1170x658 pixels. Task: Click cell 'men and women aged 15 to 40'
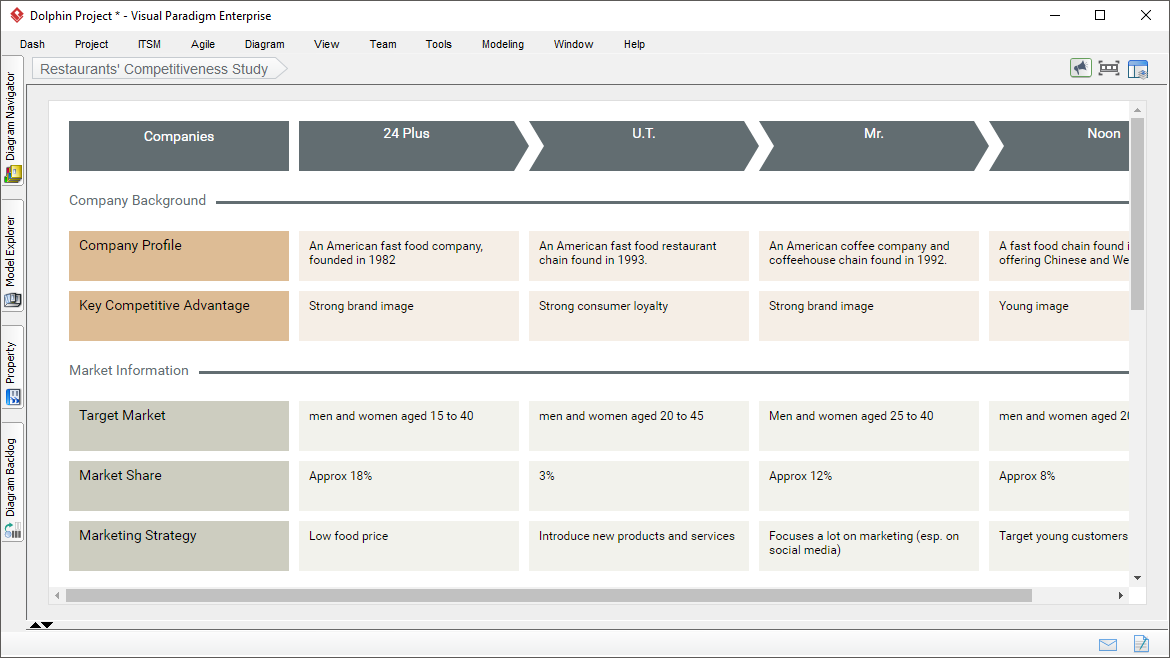coord(409,426)
